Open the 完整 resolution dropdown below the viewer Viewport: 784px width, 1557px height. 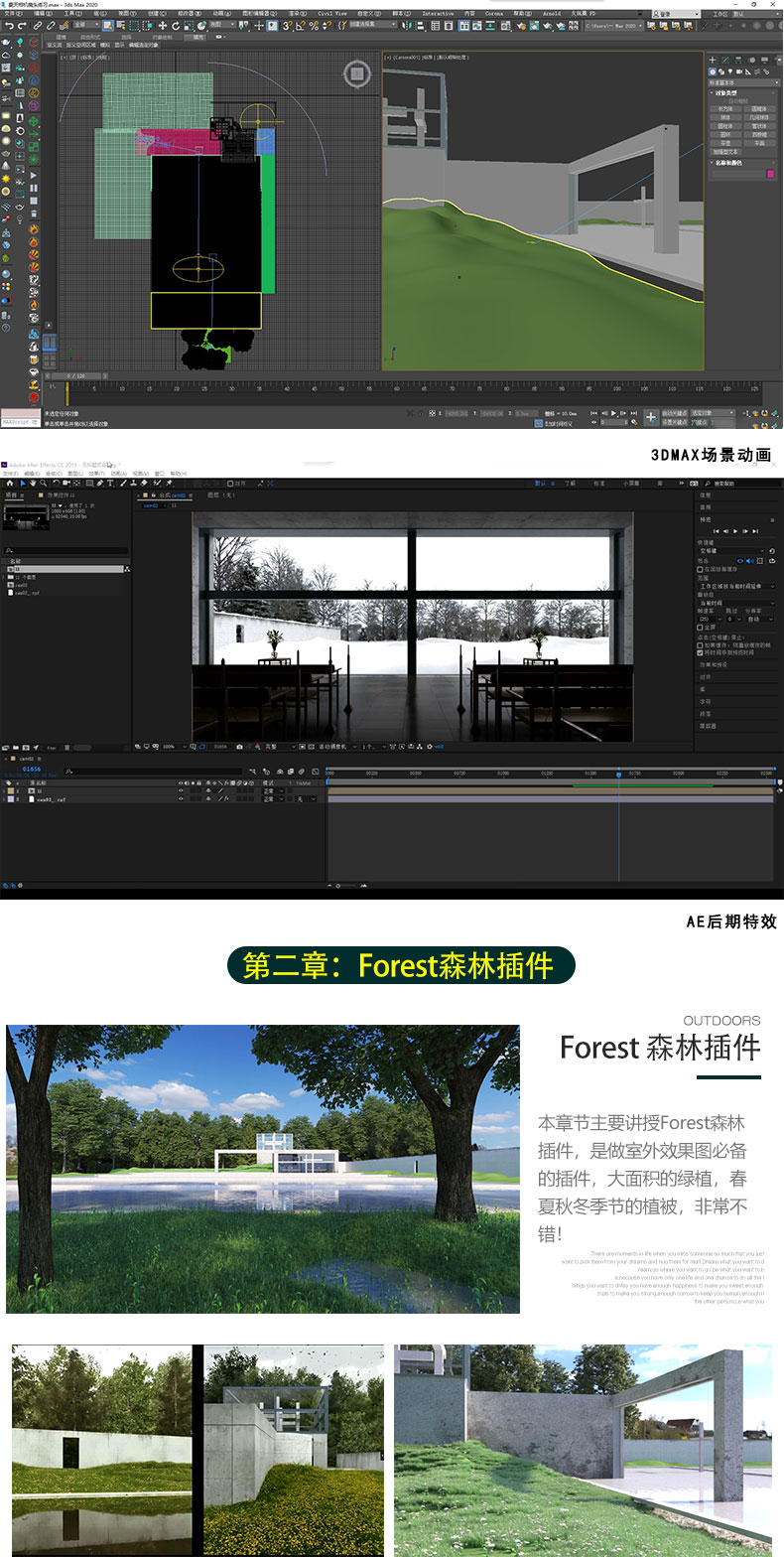pos(280,746)
